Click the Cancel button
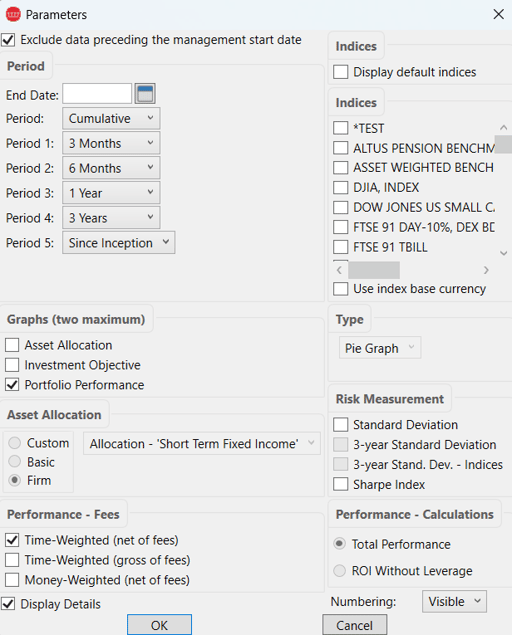512x635 pixels. coord(354,625)
